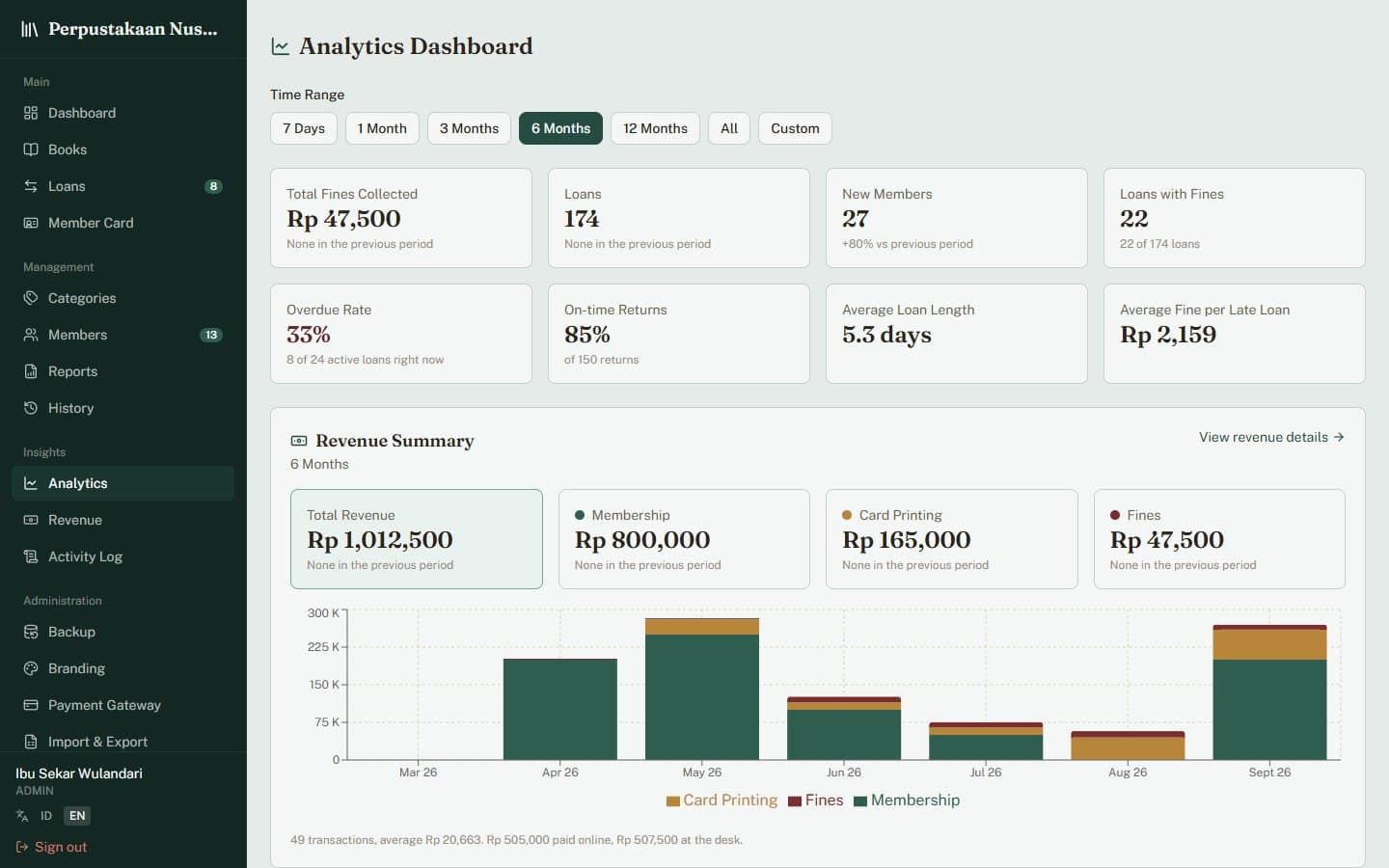The image size is (1389, 868).
Task: Open Payment Gateway settings
Action: (x=123, y=705)
